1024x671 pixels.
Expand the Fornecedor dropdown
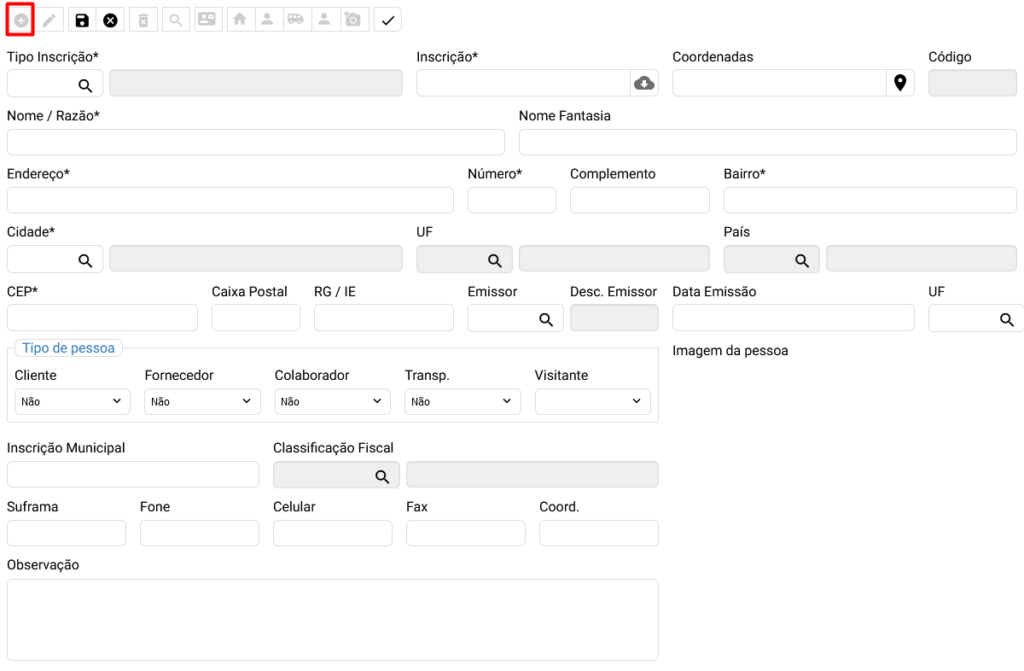(202, 402)
